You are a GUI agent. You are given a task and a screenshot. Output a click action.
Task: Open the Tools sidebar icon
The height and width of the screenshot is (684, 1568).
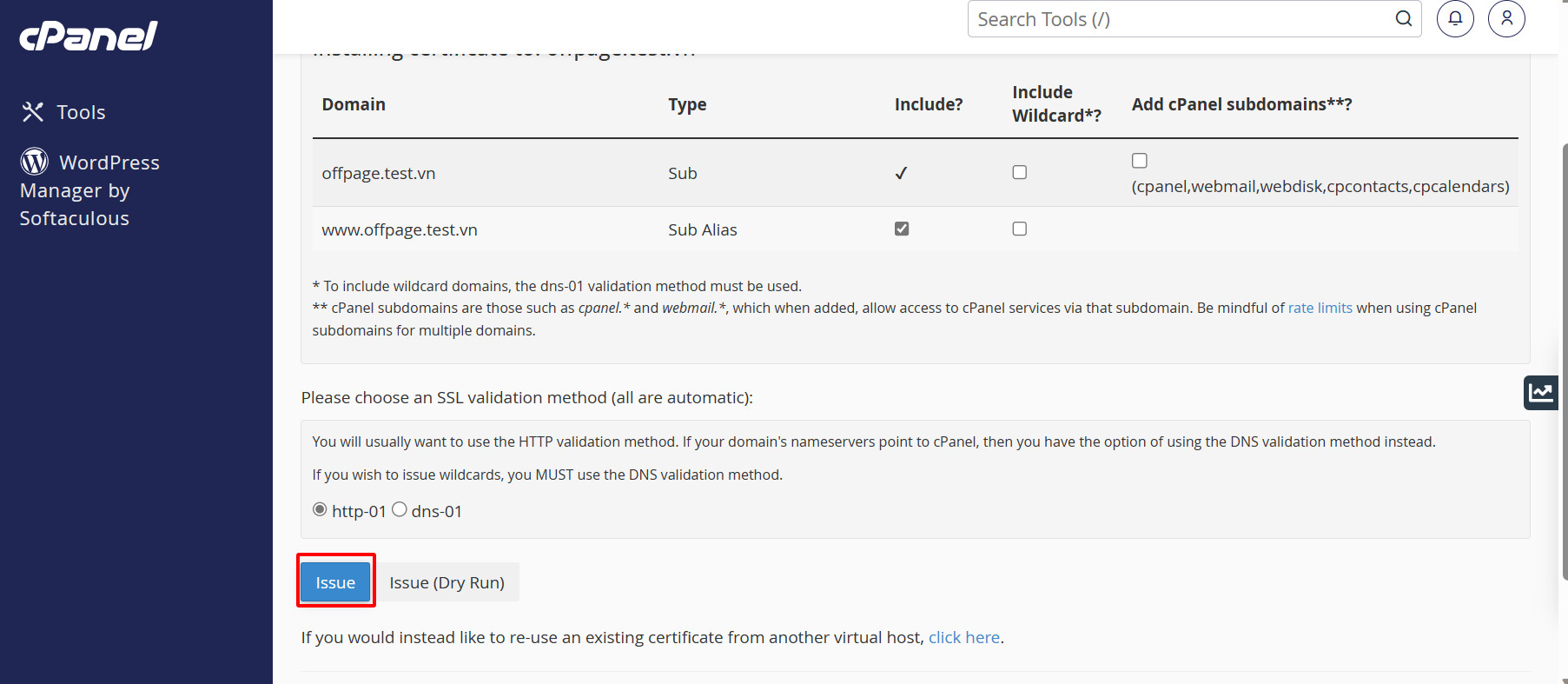(33, 111)
